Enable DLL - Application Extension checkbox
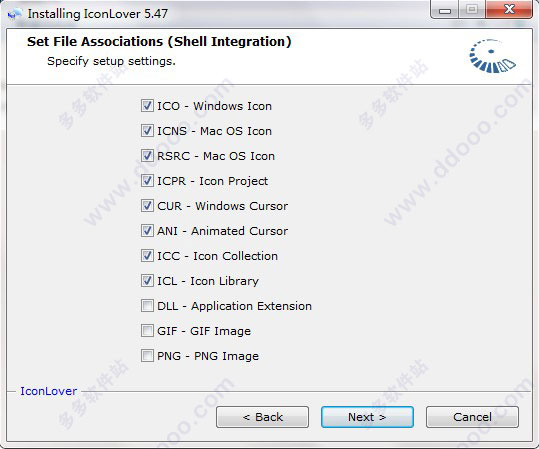 pos(147,306)
